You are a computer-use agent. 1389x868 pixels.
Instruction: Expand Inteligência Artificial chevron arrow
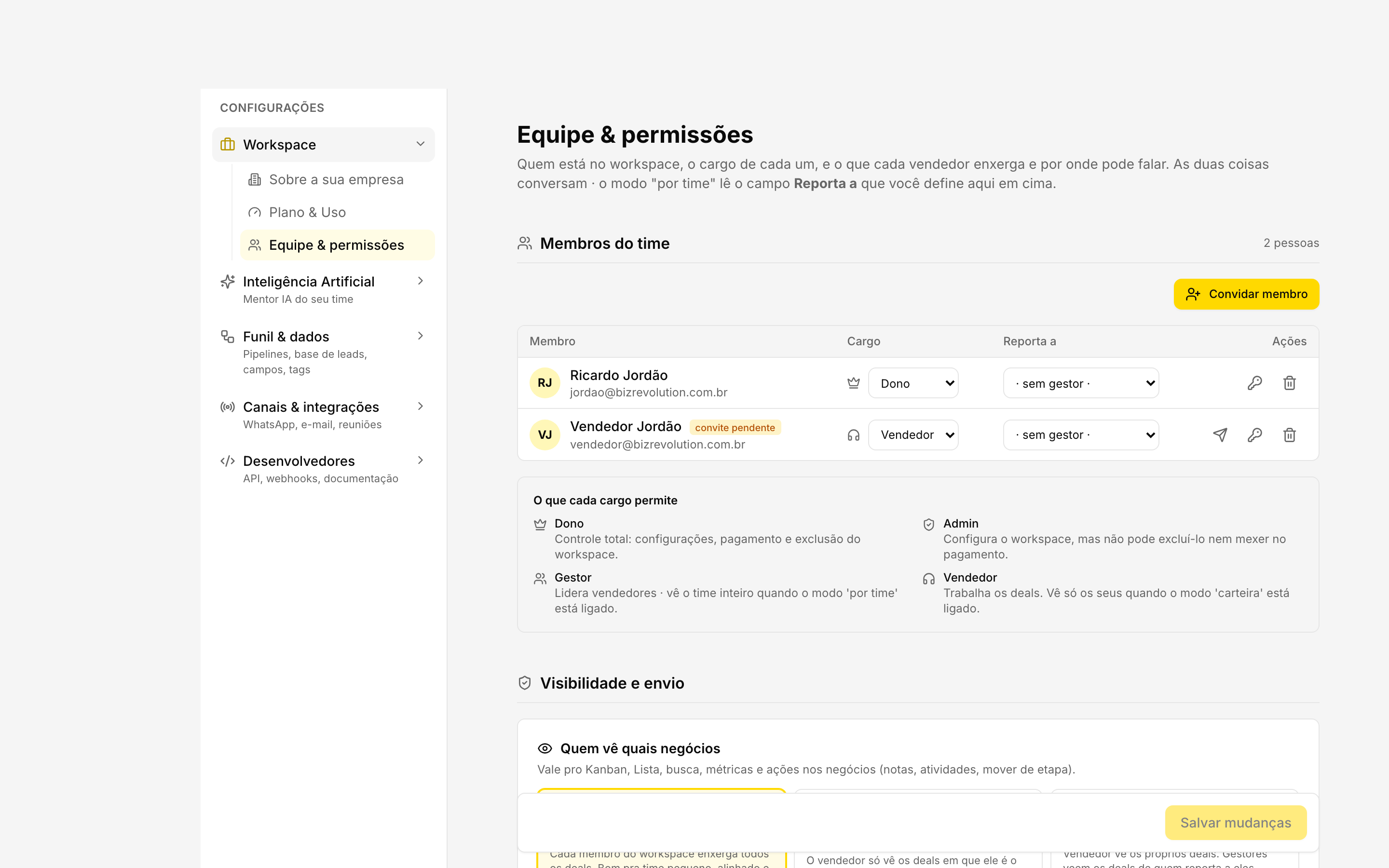[421, 281]
